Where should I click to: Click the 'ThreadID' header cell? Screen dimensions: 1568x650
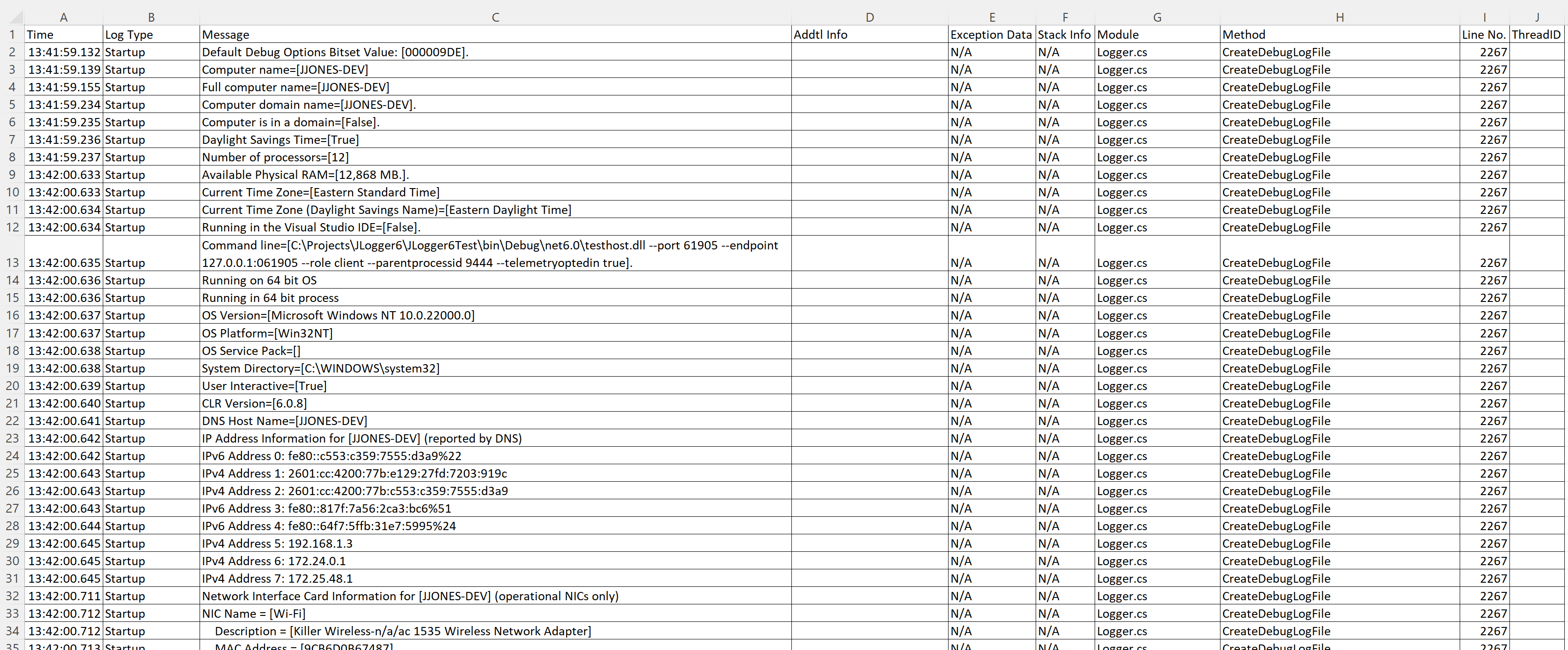[1537, 34]
